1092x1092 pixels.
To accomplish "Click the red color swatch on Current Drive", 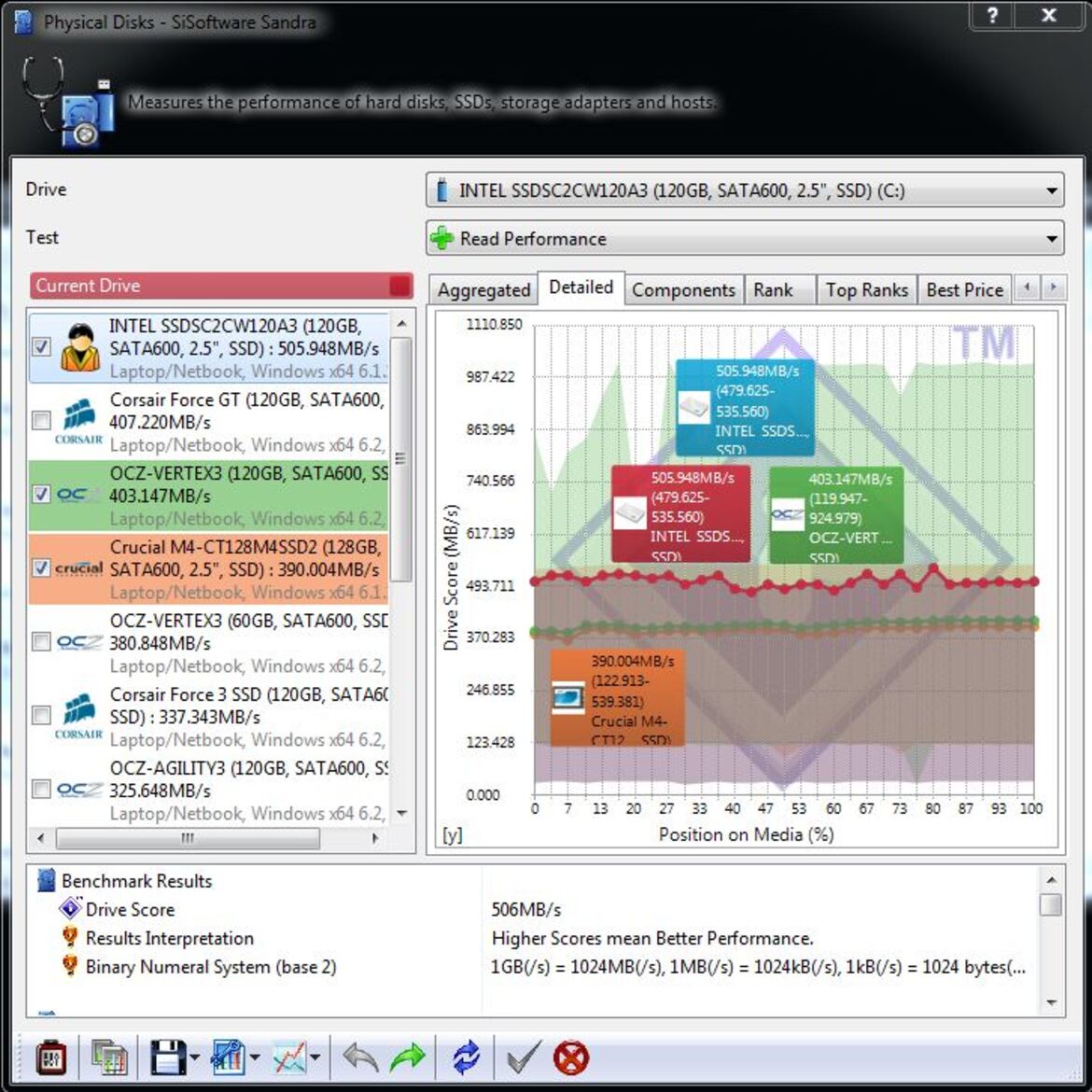I will pyautogui.click(x=399, y=286).
